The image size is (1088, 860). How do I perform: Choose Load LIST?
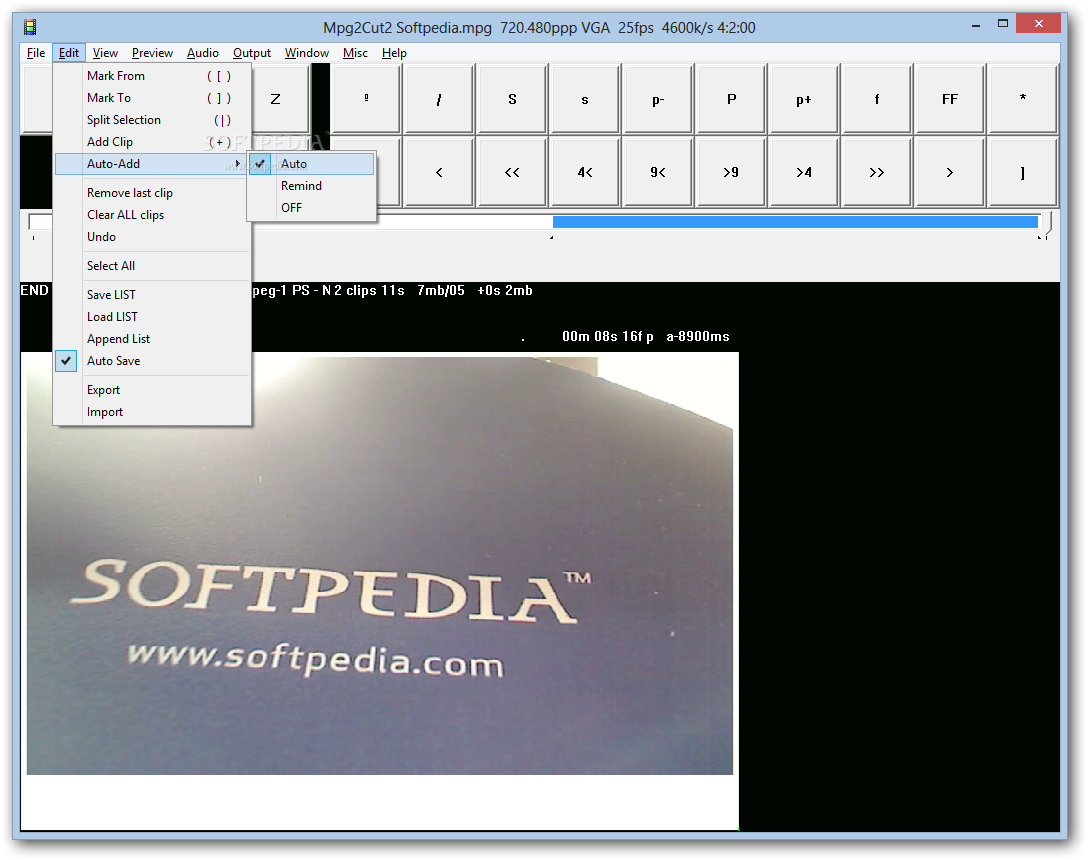coord(153,317)
